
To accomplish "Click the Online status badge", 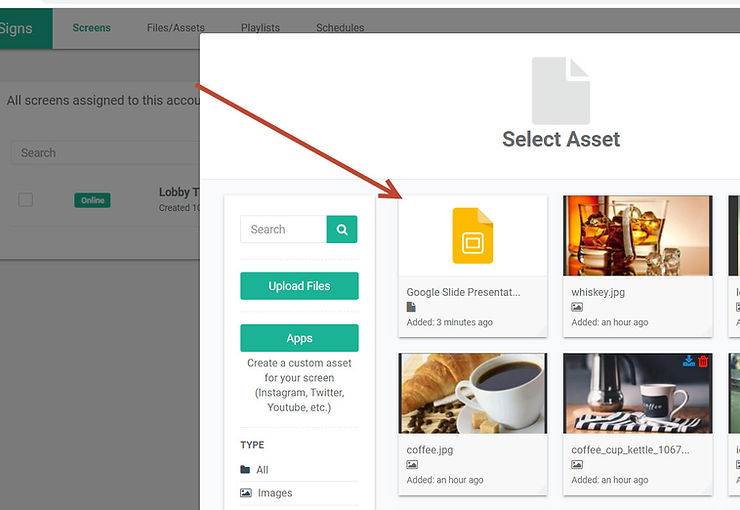I will tap(92, 200).
